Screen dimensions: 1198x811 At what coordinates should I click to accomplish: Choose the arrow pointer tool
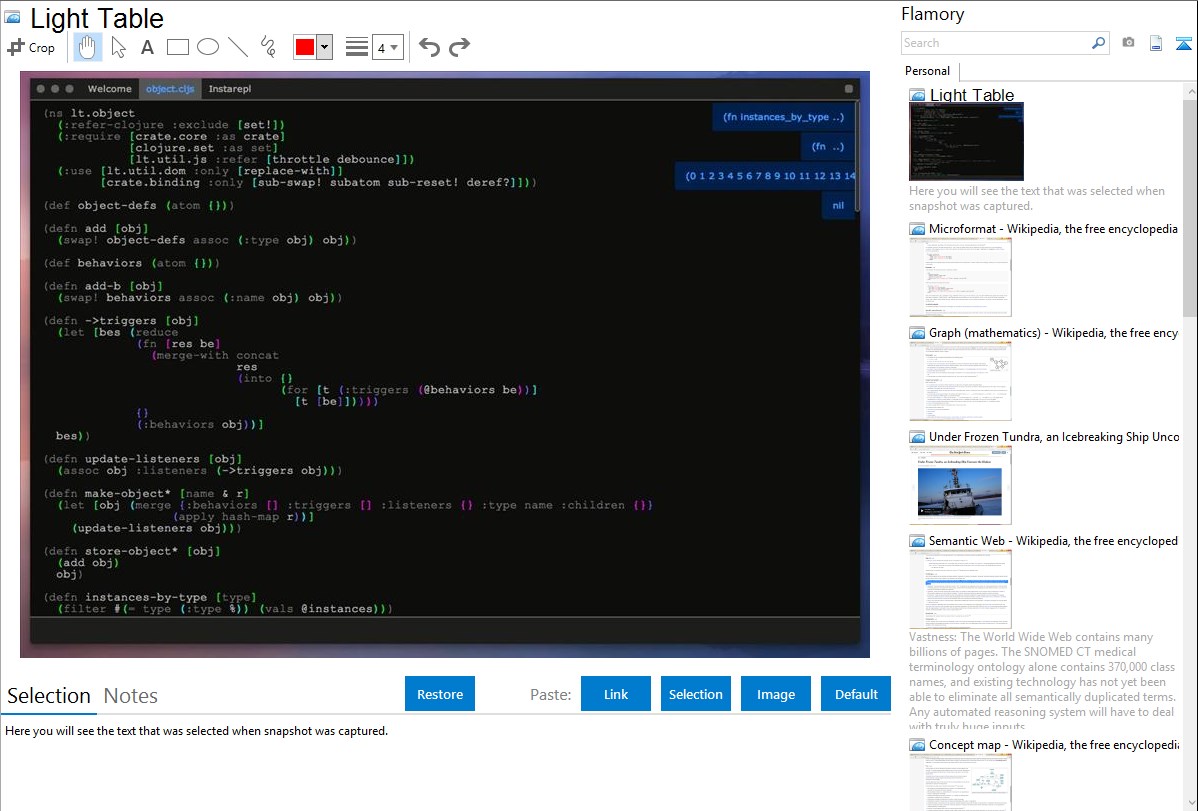[118, 47]
